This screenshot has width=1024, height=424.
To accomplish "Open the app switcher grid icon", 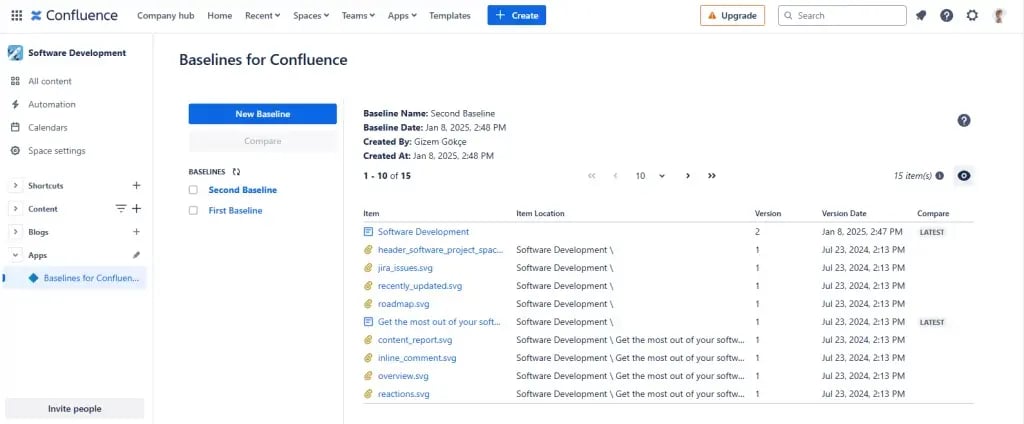I will click(16, 16).
